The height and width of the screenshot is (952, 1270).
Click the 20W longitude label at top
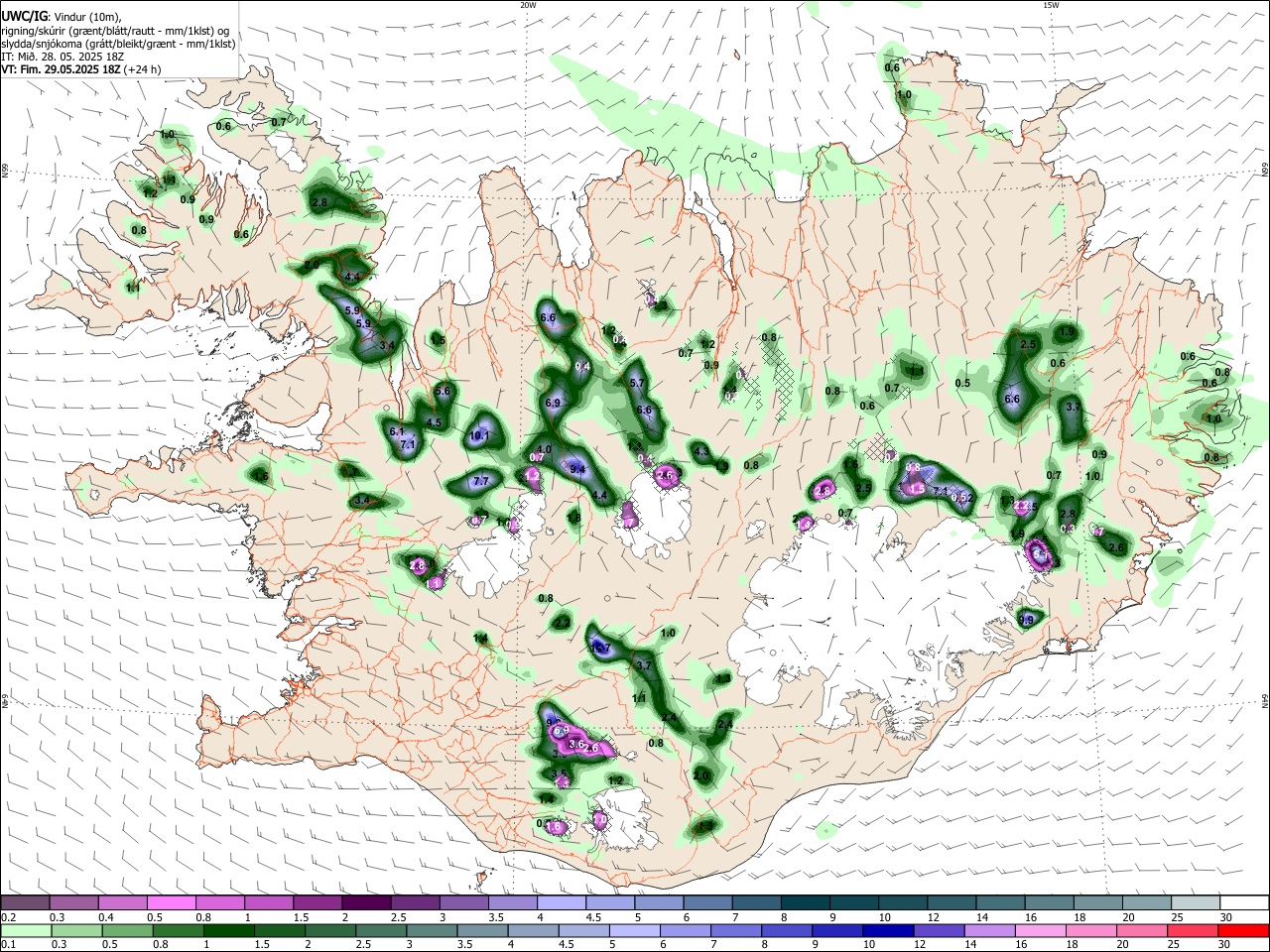pyautogui.click(x=528, y=5)
